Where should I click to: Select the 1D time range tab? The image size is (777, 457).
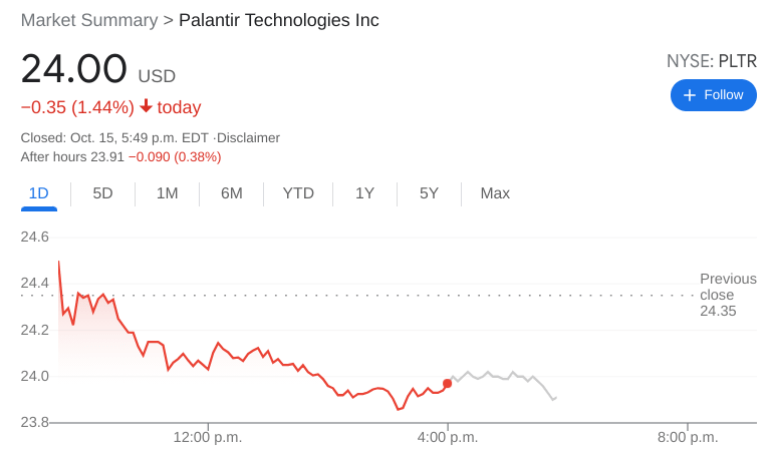39,193
